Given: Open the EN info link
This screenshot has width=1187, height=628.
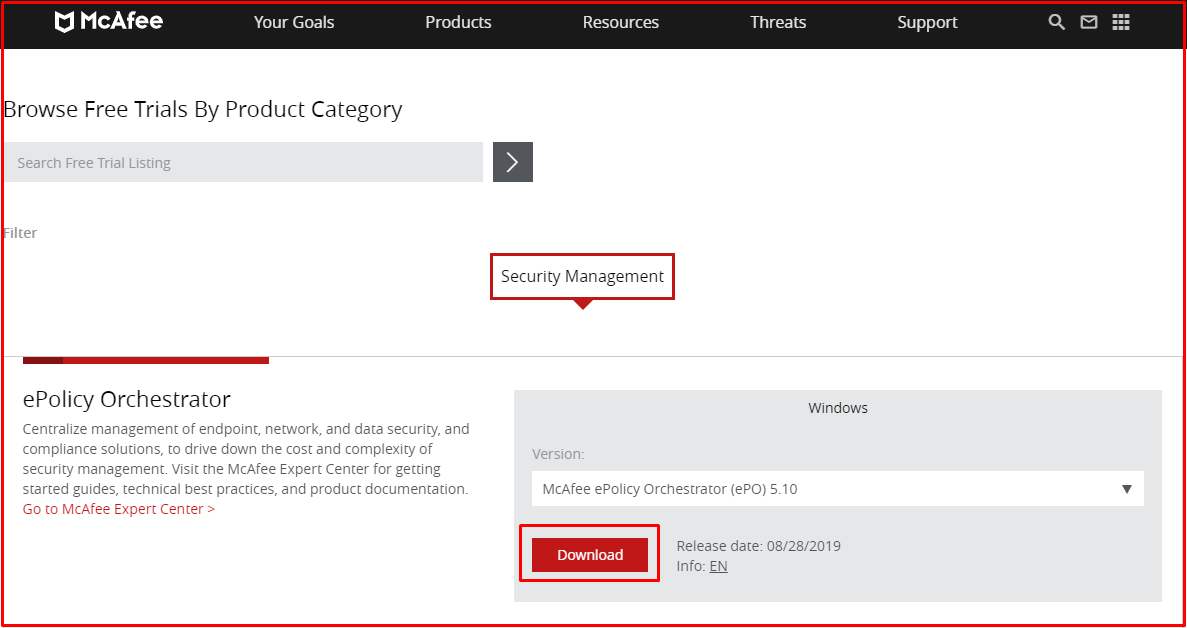Looking at the screenshot, I should click(x=718, y=566).
